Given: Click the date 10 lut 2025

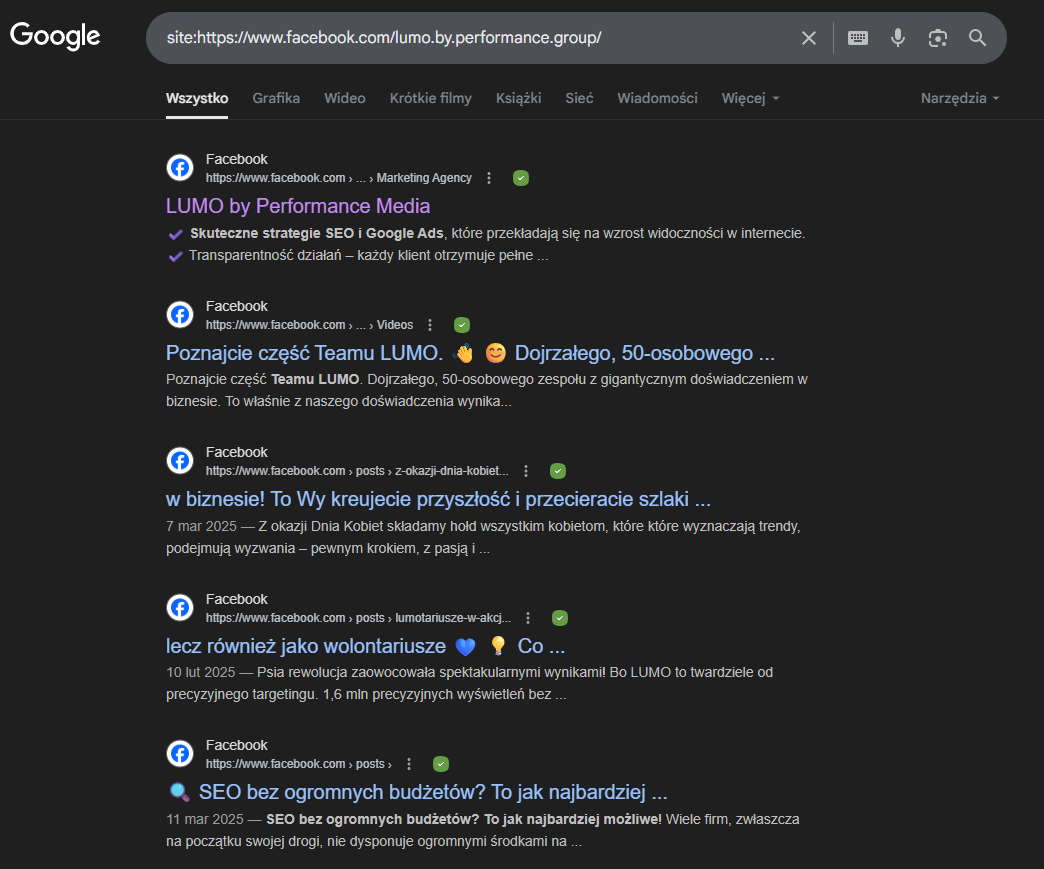Looking at the screenshot, I should tap(200, 673).
